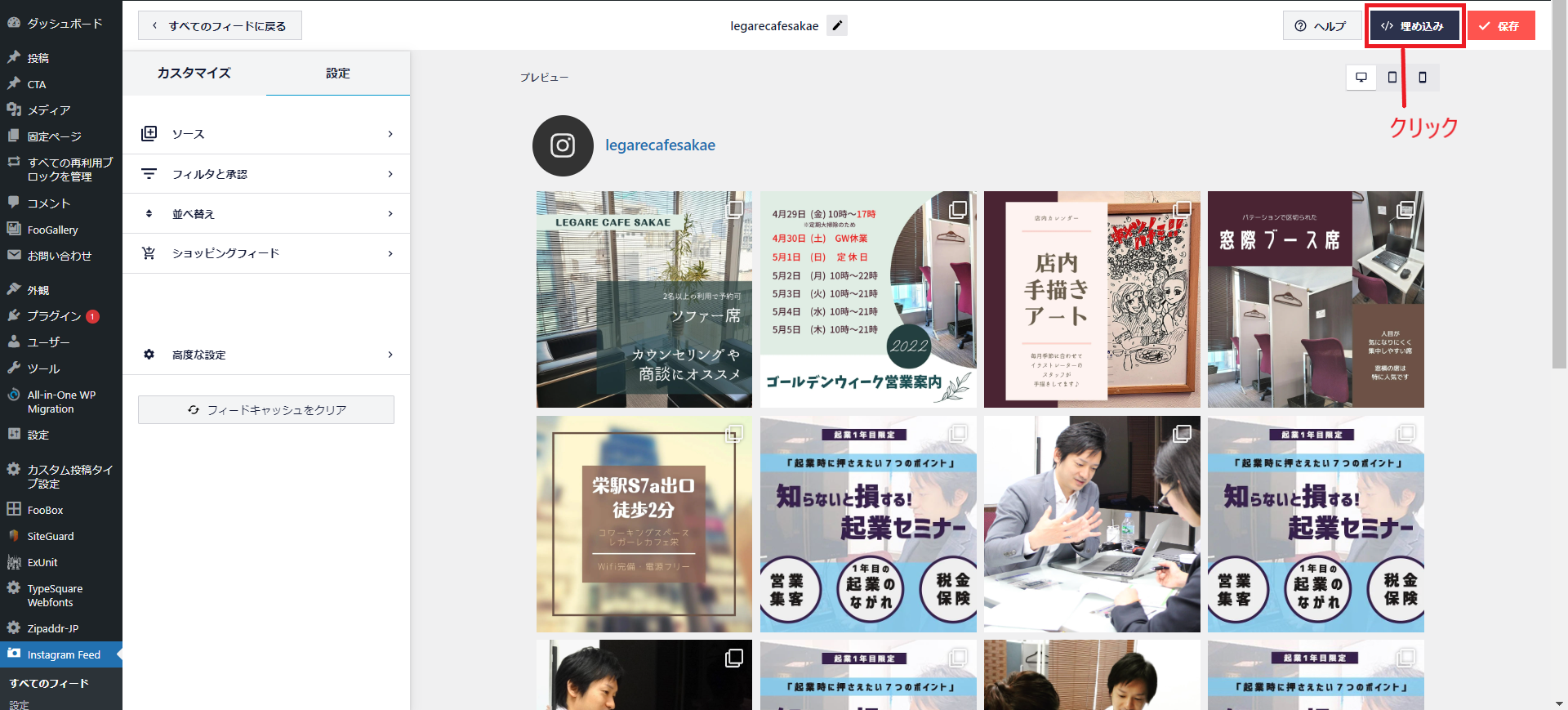Switch preview to tablet view icon
The height and width of the screenshot is (710, 1568).
pyautogui.click(x=1392, y=77)
